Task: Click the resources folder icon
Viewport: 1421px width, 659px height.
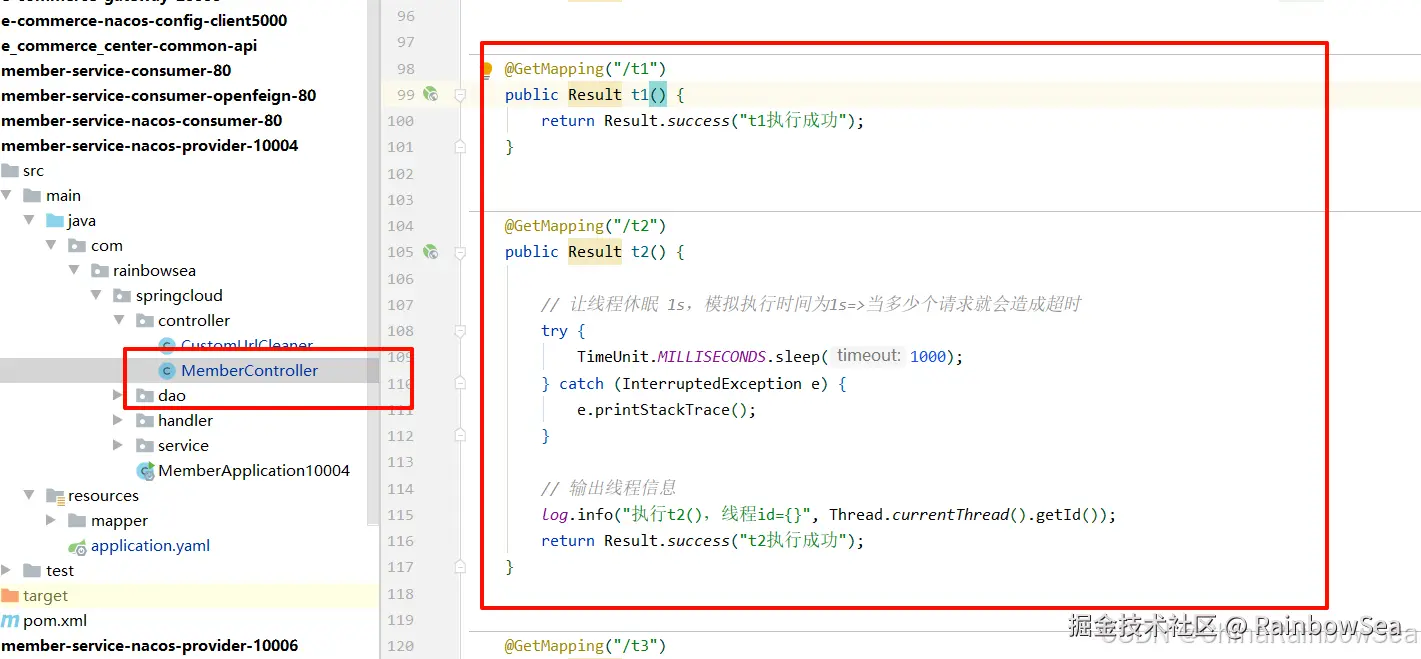Action: click(55, 496)
